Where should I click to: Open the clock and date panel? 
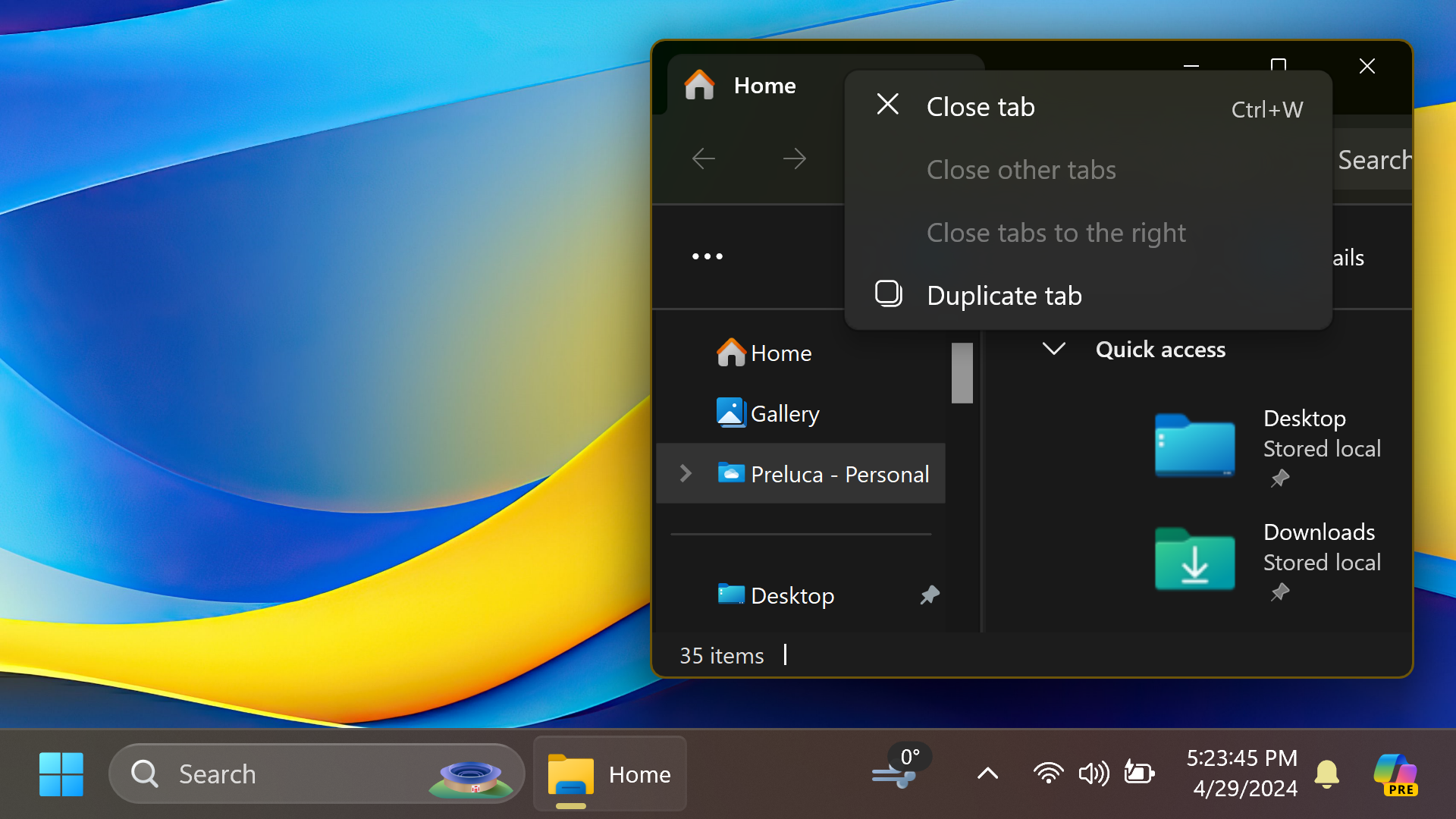(x=1242, y=773)
